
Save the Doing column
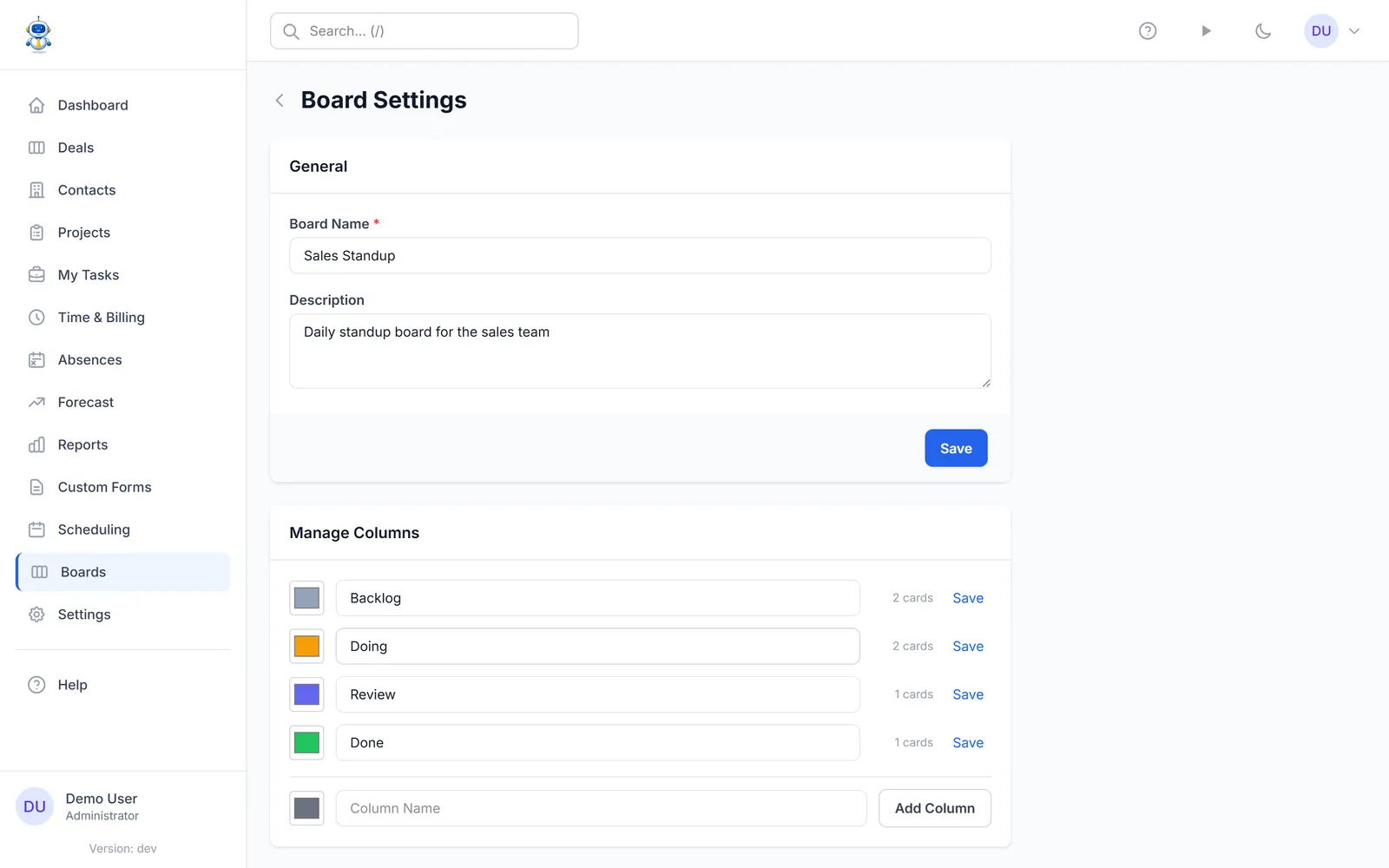[x=968, y=647]
